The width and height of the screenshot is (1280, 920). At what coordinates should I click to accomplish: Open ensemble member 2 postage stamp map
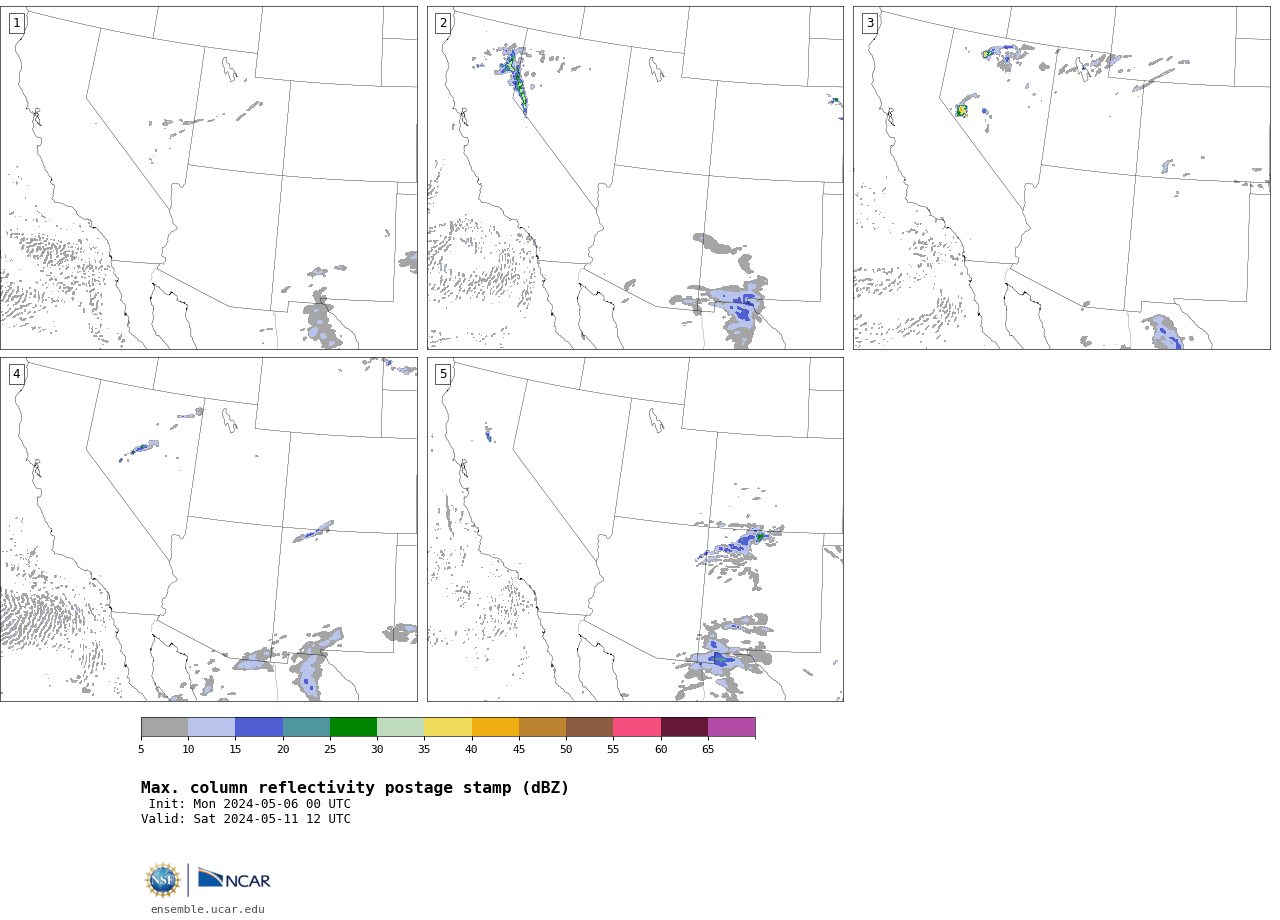pyautogui.click(x=635, y=178)
